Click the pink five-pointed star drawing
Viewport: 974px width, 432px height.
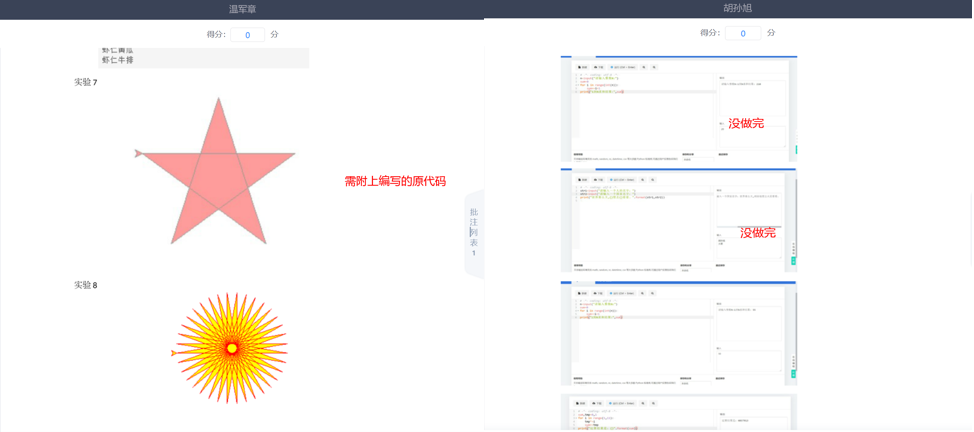[x=218, y=170]
